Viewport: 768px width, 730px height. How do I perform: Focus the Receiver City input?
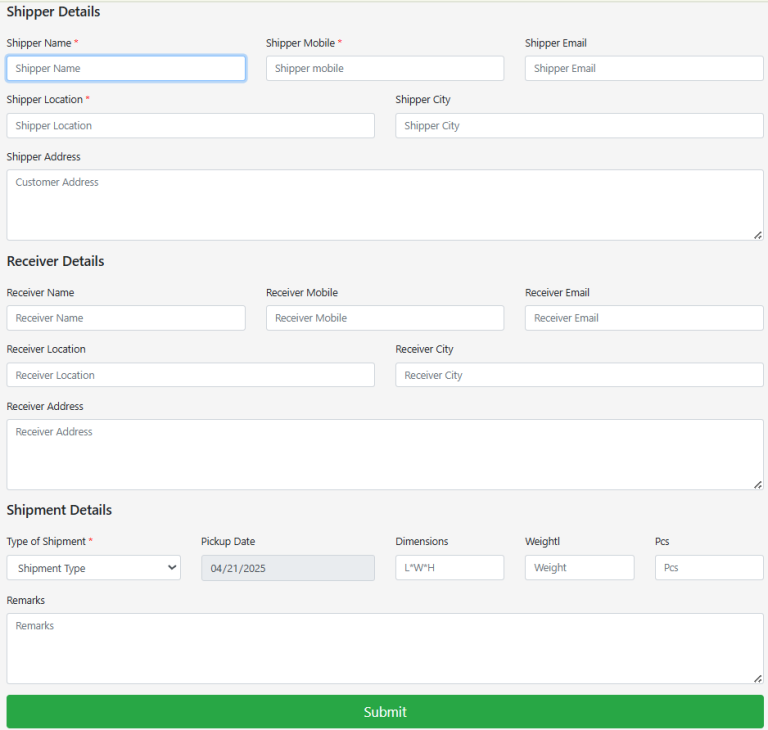point(579,375)
